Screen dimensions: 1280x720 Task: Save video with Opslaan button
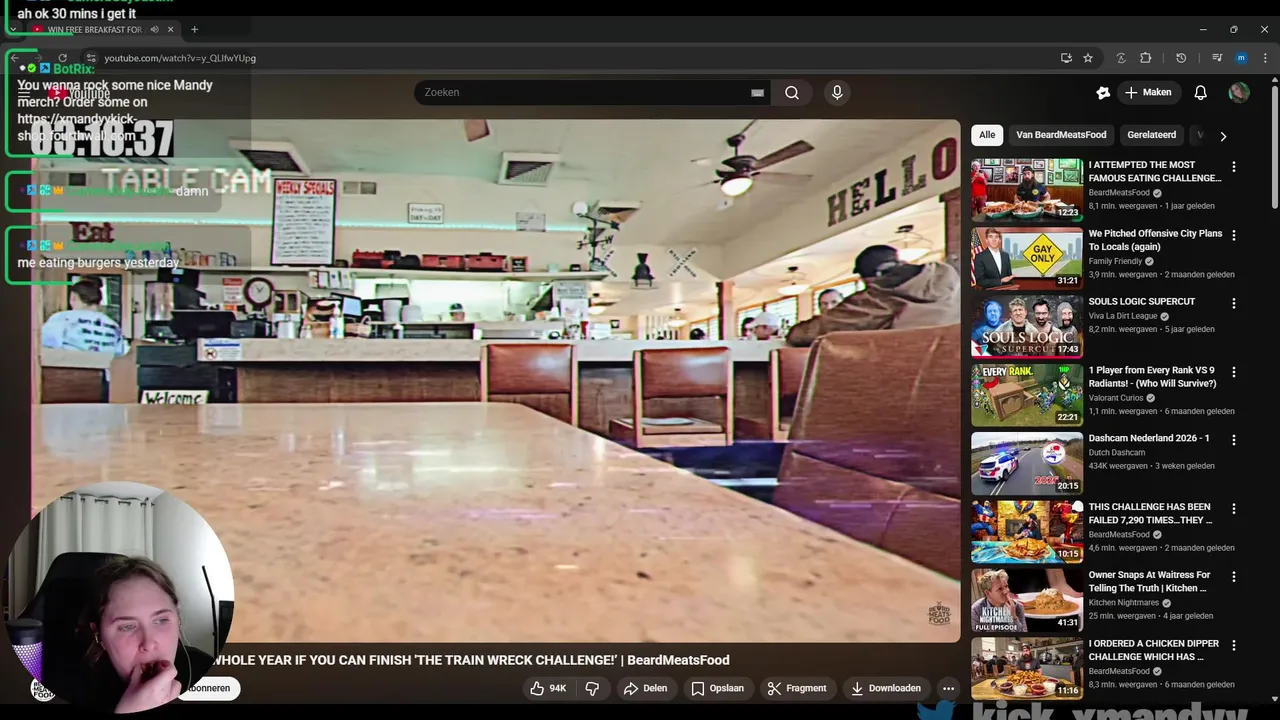tap(718, 688)
